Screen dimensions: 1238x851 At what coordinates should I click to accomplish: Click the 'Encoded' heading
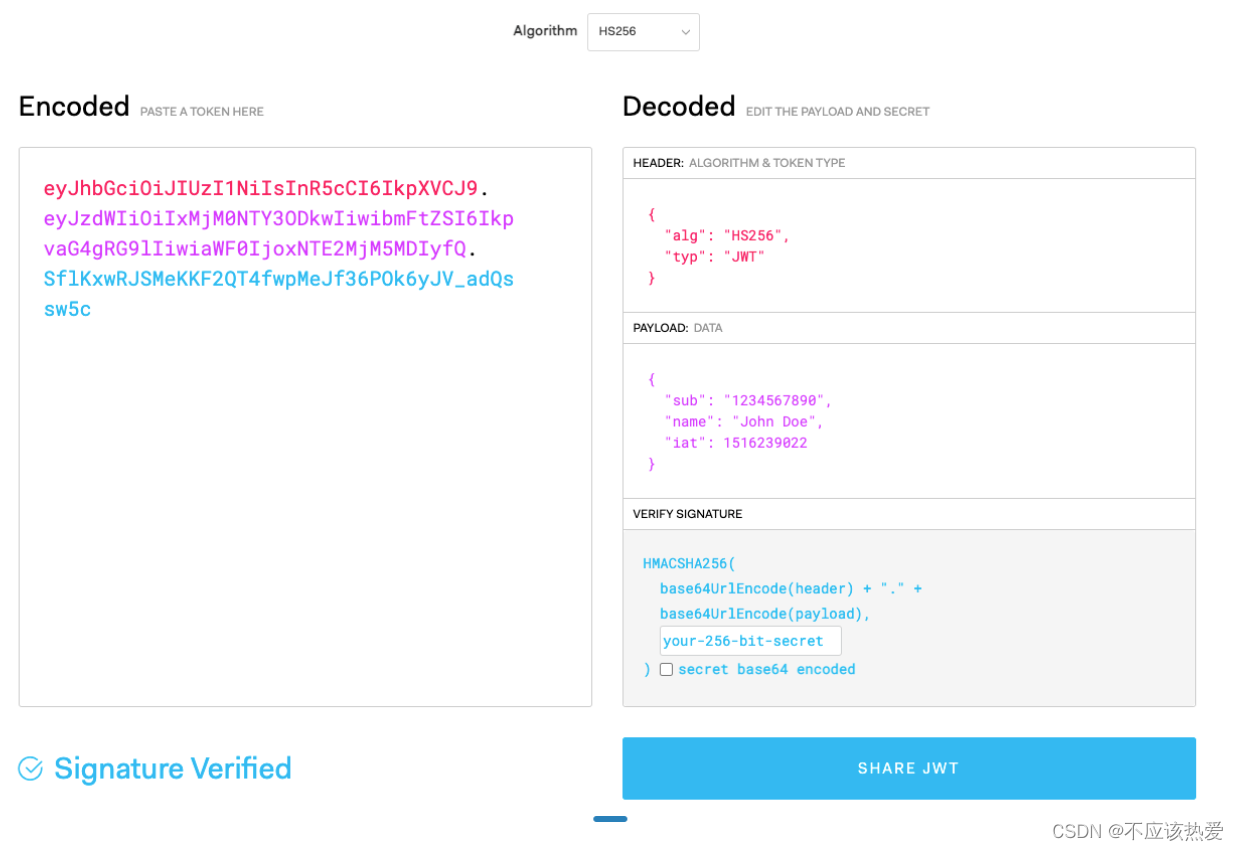point(74,106)
